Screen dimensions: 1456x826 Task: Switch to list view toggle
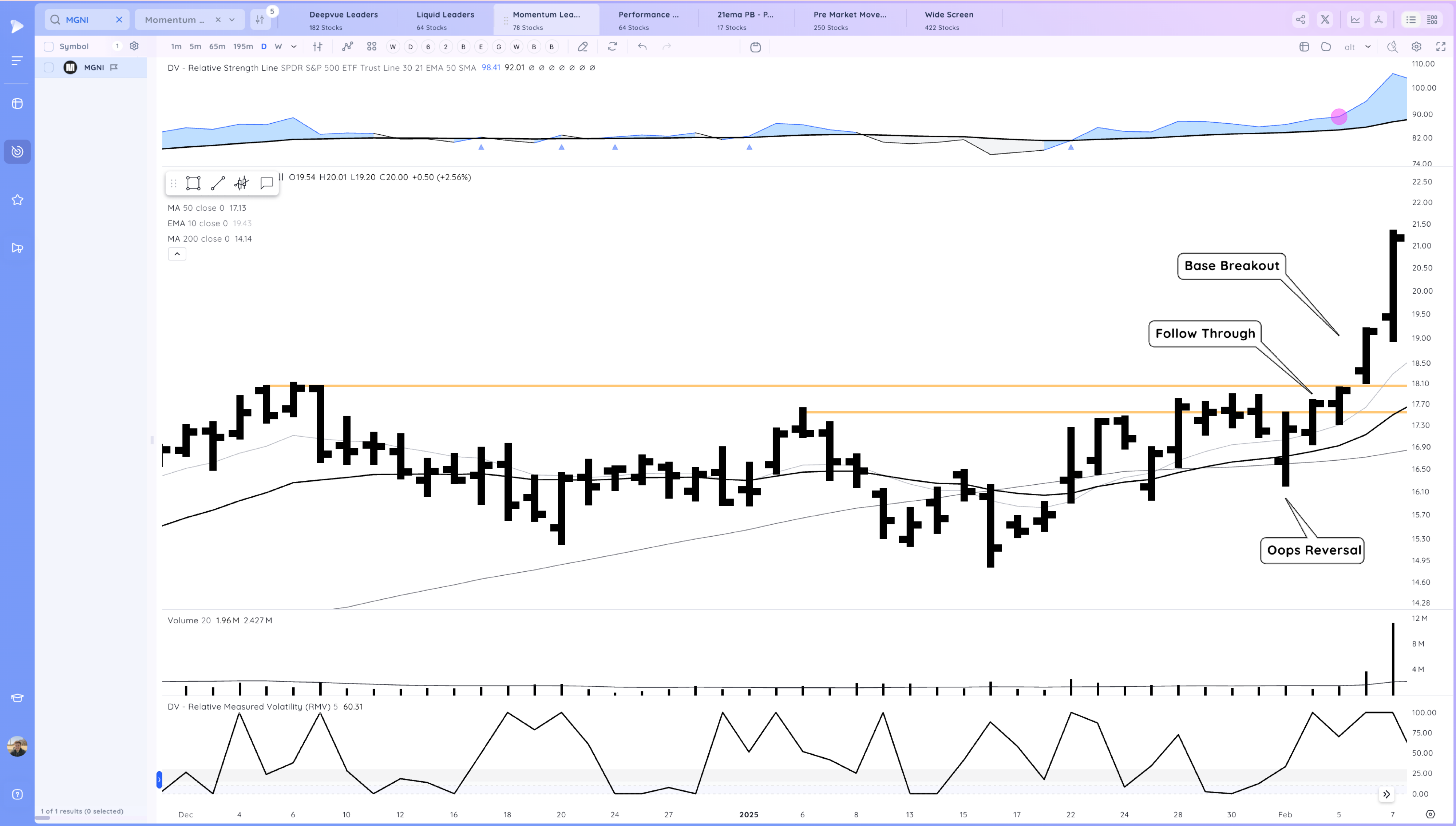tap(1410, 20)
